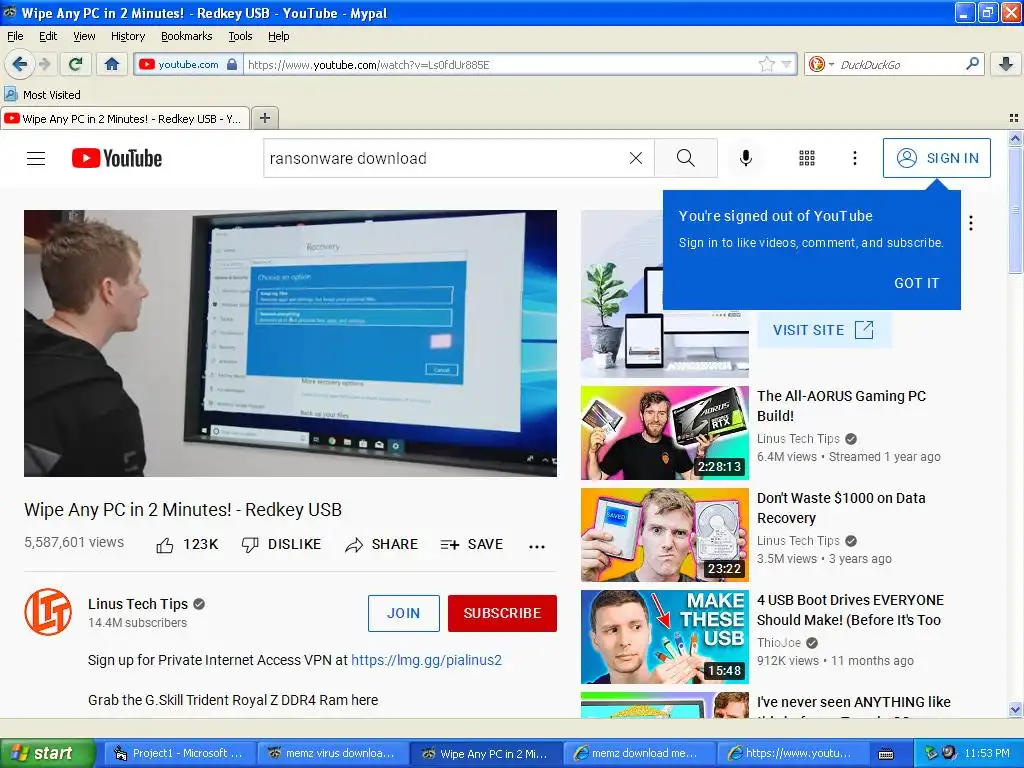Click the main video player
The height and width of the screenshot is (768, 1024).
point(291,343)
